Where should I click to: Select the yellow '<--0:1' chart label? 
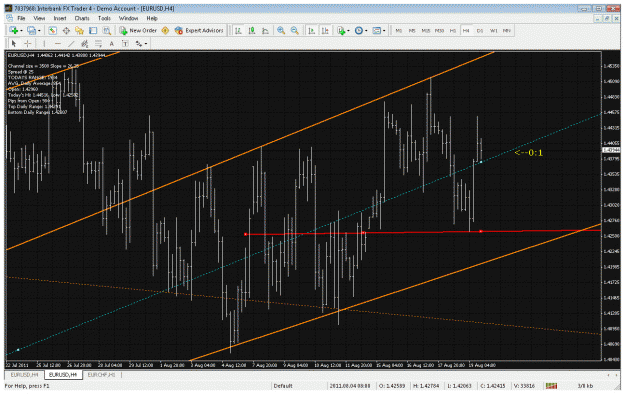(x=529, y=153)
